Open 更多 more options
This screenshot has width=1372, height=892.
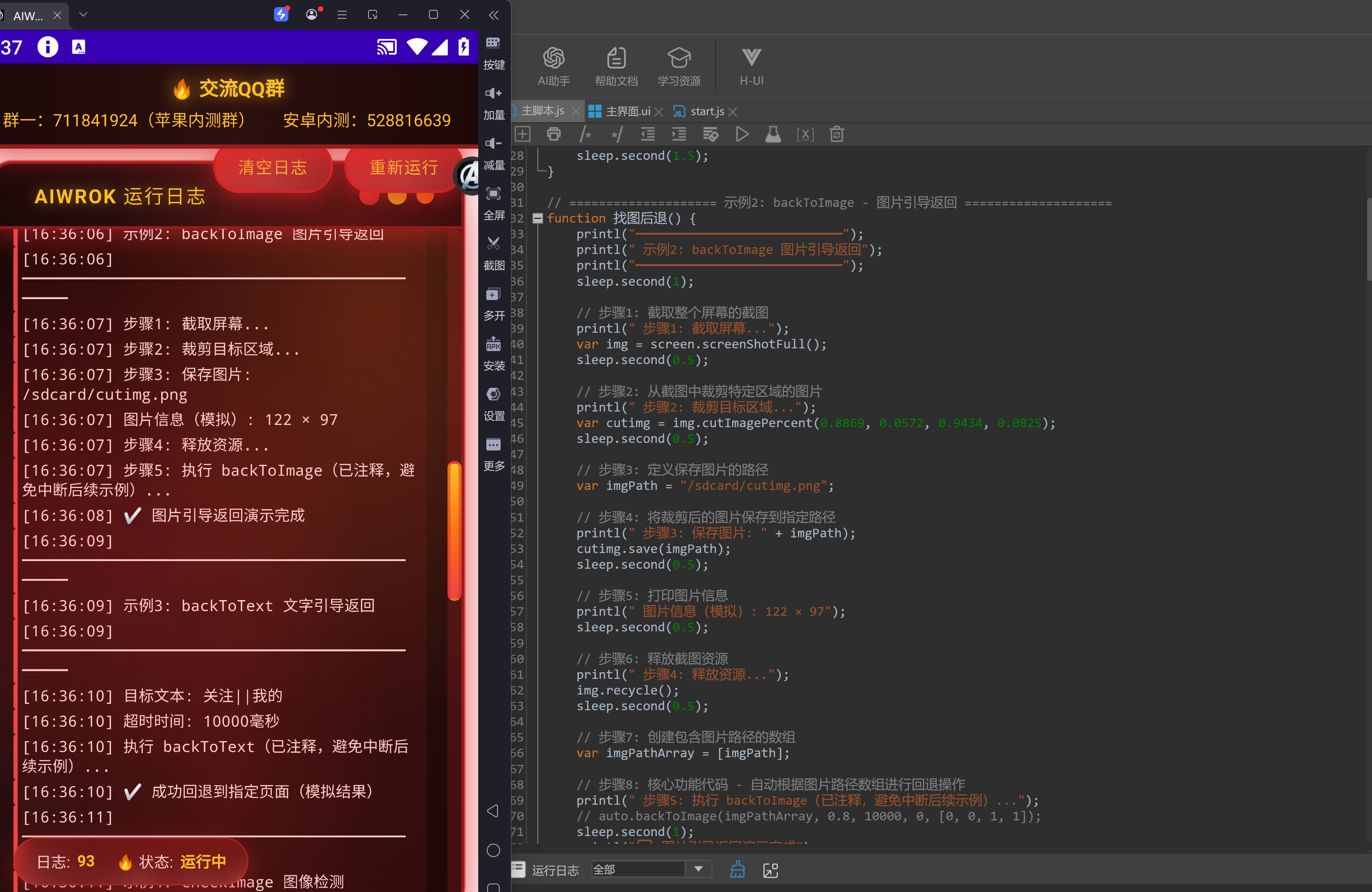[493, 455]
